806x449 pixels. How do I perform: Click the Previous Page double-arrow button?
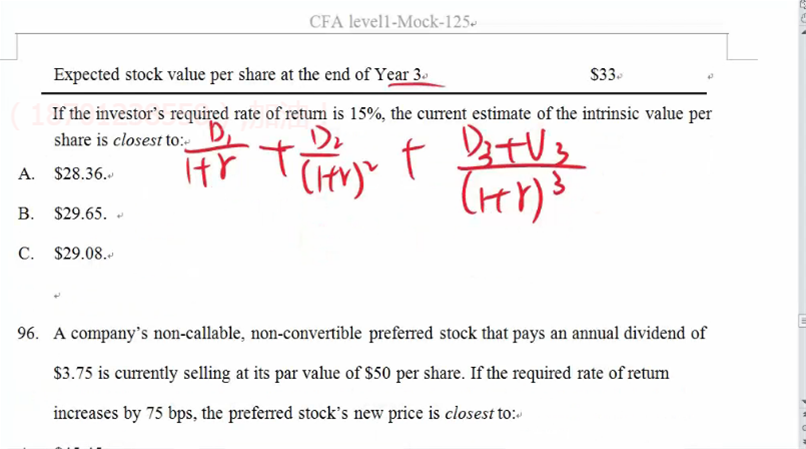(803, 414)
